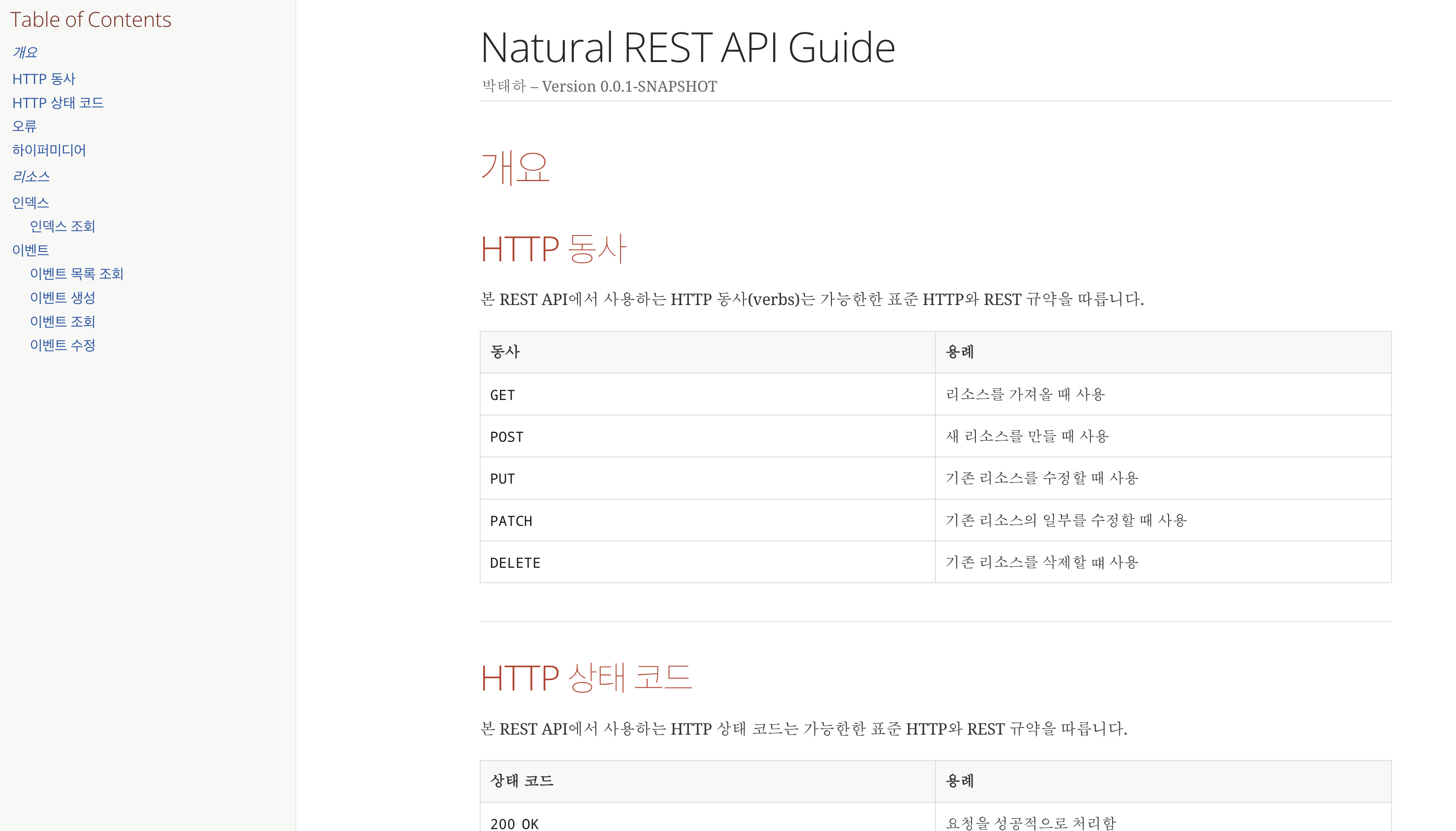
Task: Open the 개요 table of contents link
Action: (x=24, y=53)
